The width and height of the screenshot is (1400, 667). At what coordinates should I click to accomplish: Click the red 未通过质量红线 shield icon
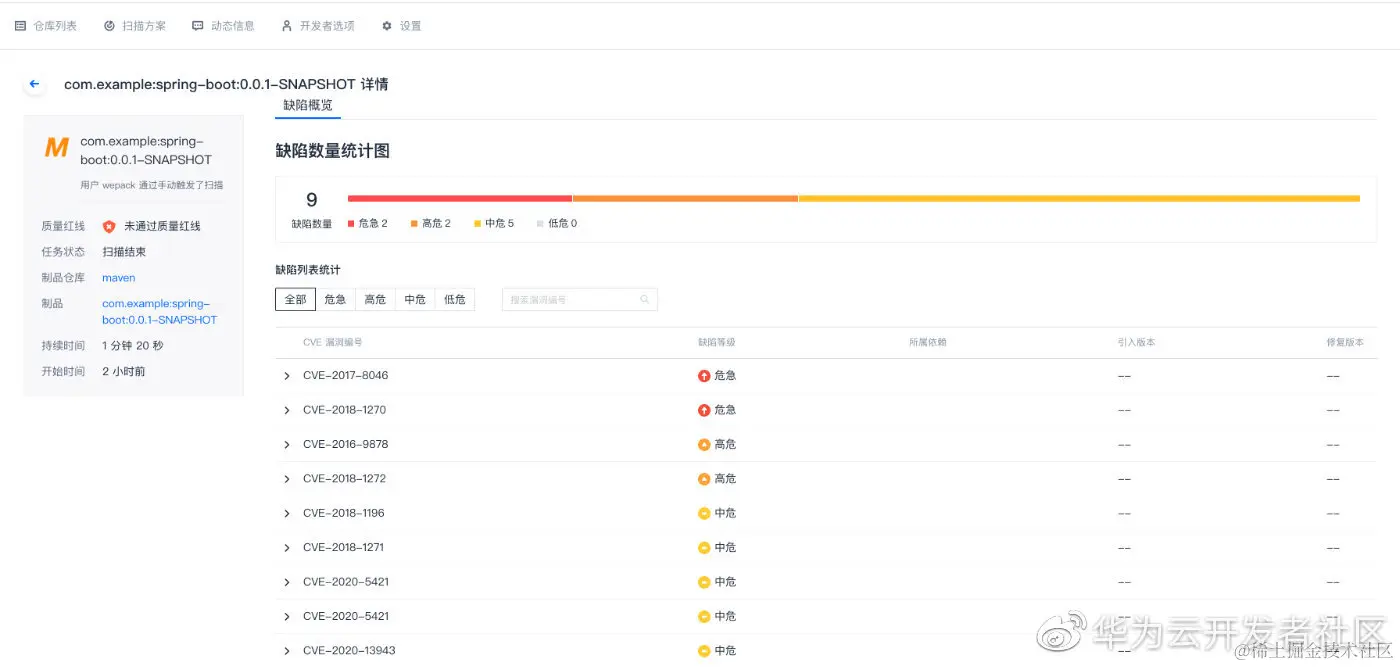point(108,225)
